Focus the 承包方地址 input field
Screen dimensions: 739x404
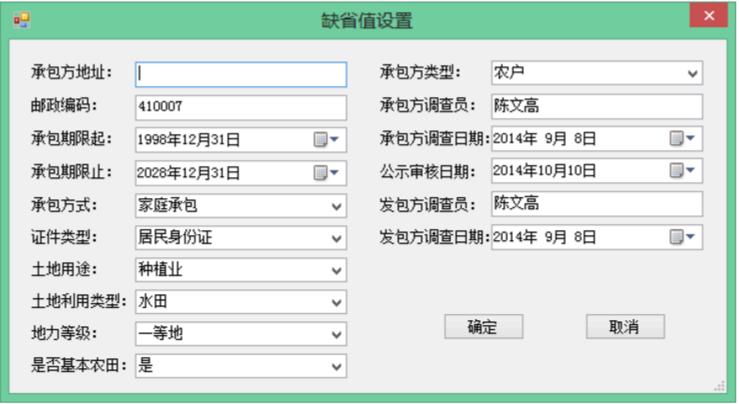241,74
